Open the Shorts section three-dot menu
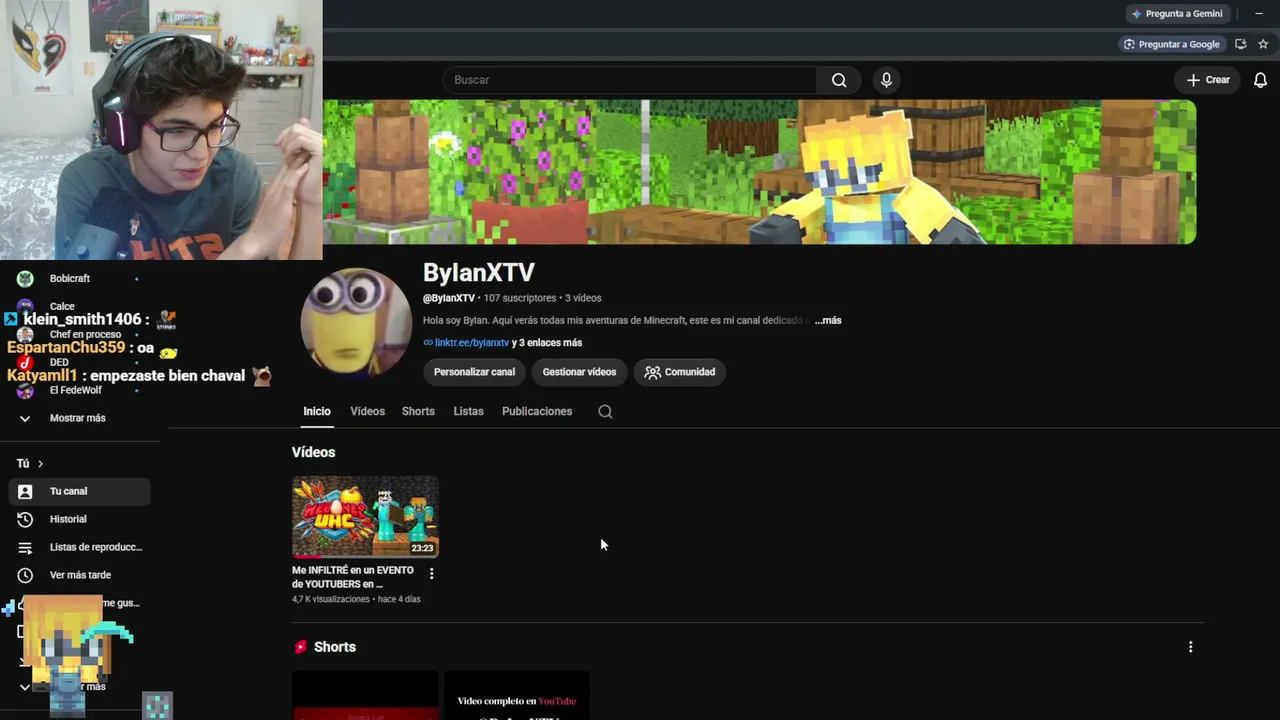Image resolution: width=1280 pixels, height=720 pixels. (x=1190, y=647)
